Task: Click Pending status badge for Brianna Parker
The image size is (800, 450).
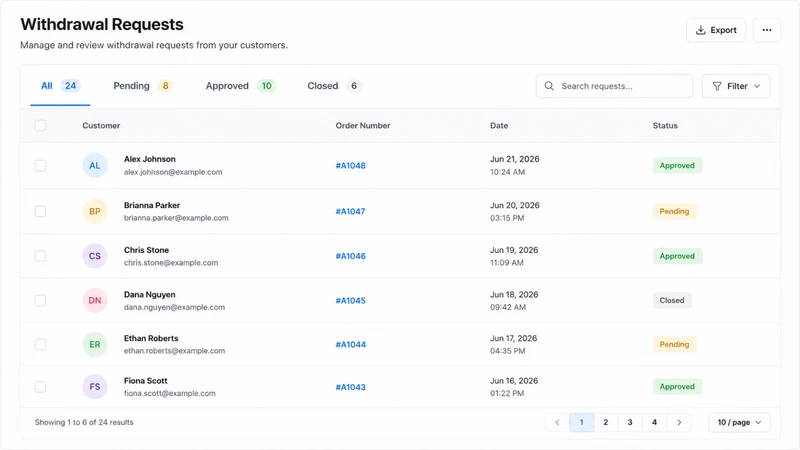Action: click(x=674, y=211)
